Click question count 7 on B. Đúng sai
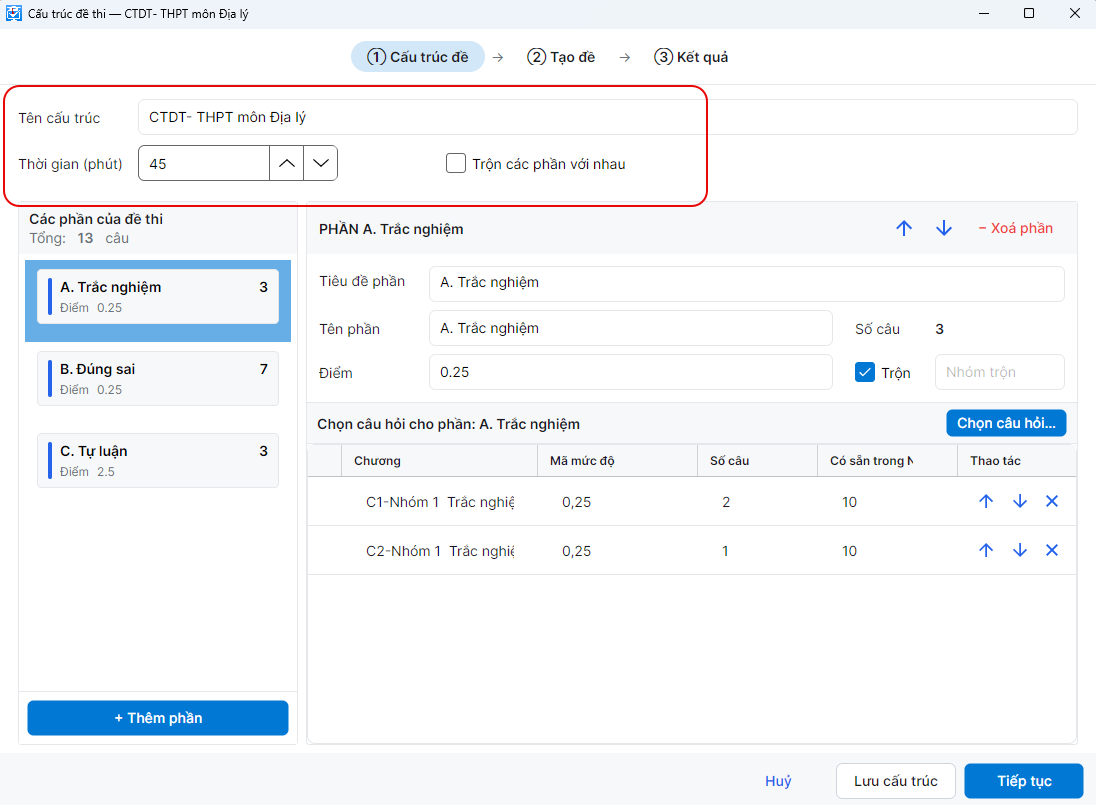 pos(264,369)
